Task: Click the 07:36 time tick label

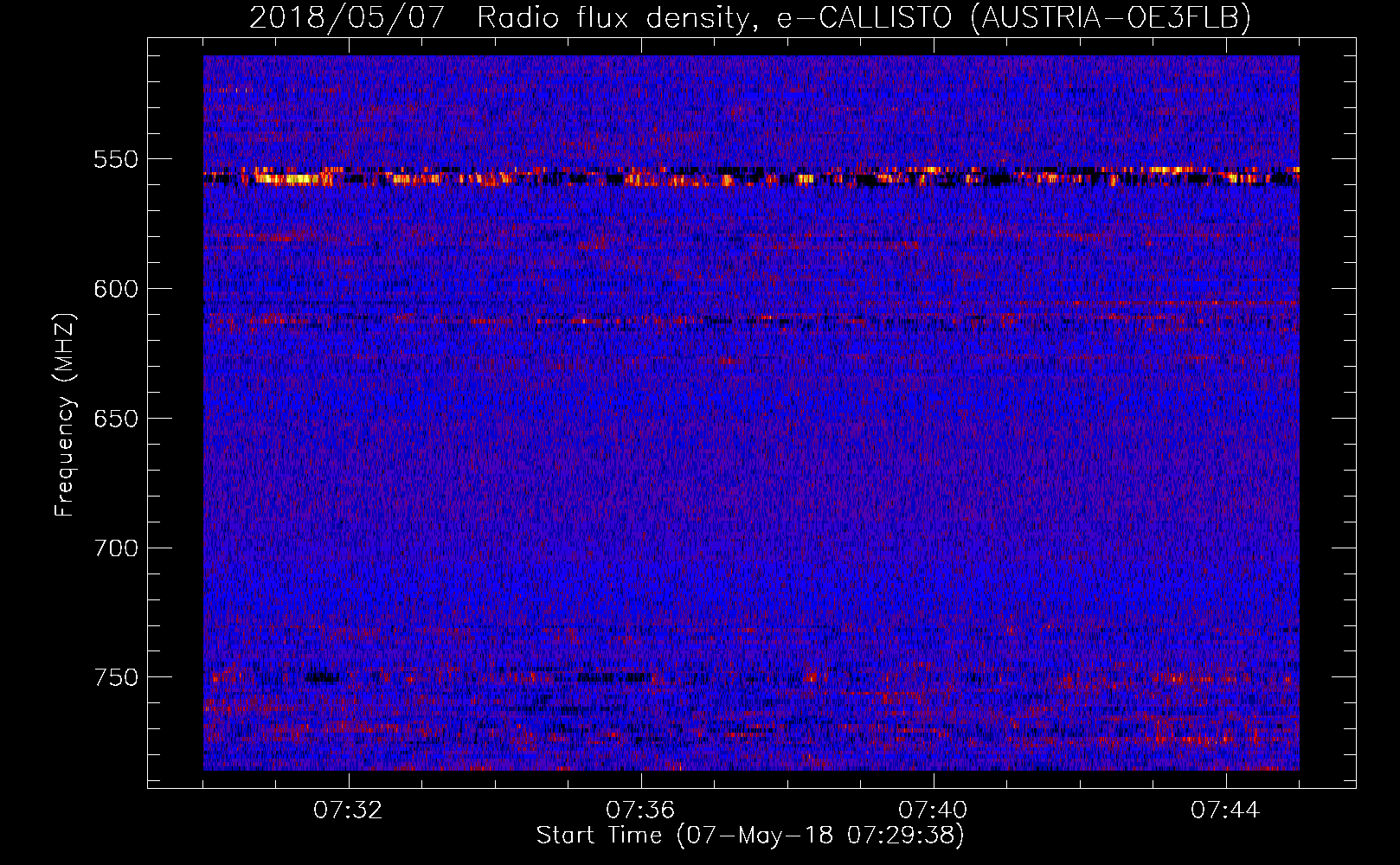Action: (640, 811)
